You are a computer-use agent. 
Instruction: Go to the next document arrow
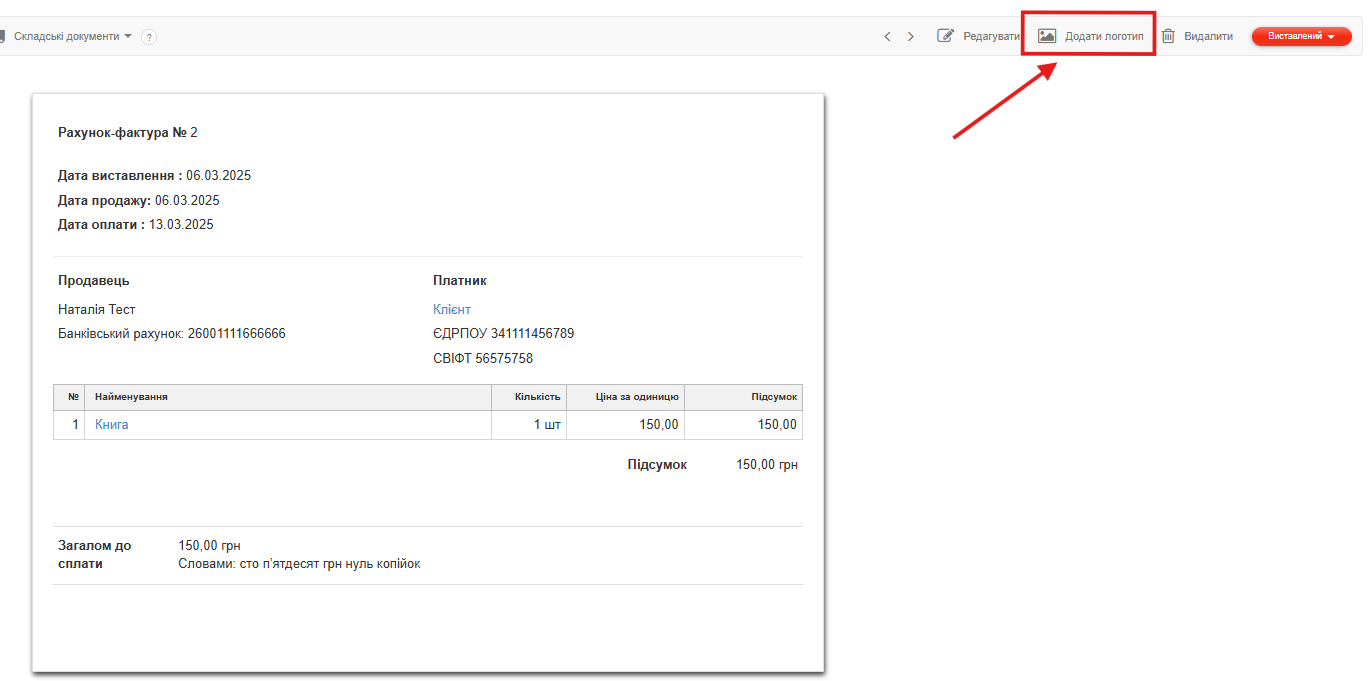coord(910,37)
